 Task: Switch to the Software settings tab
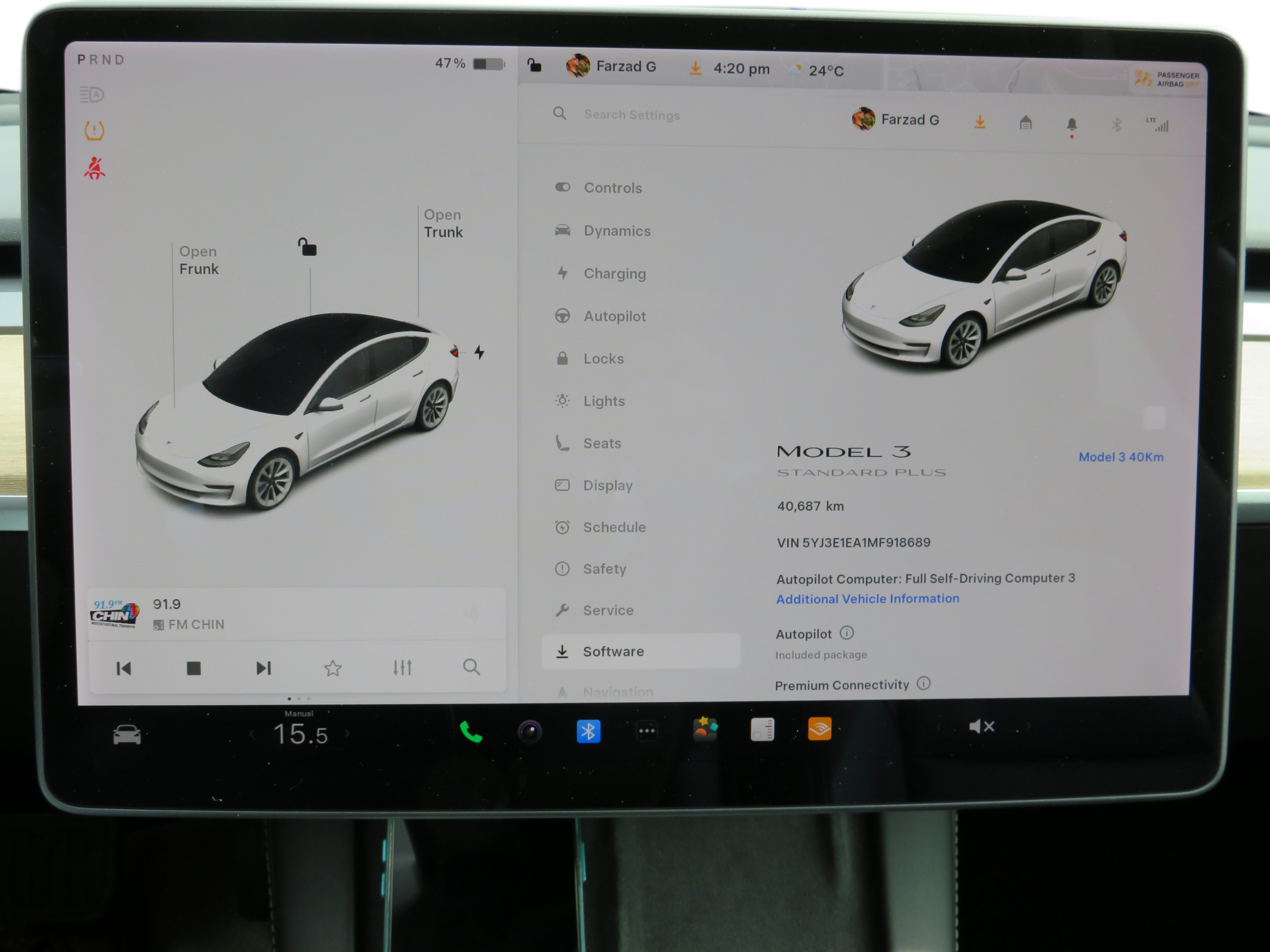(613, 651)
